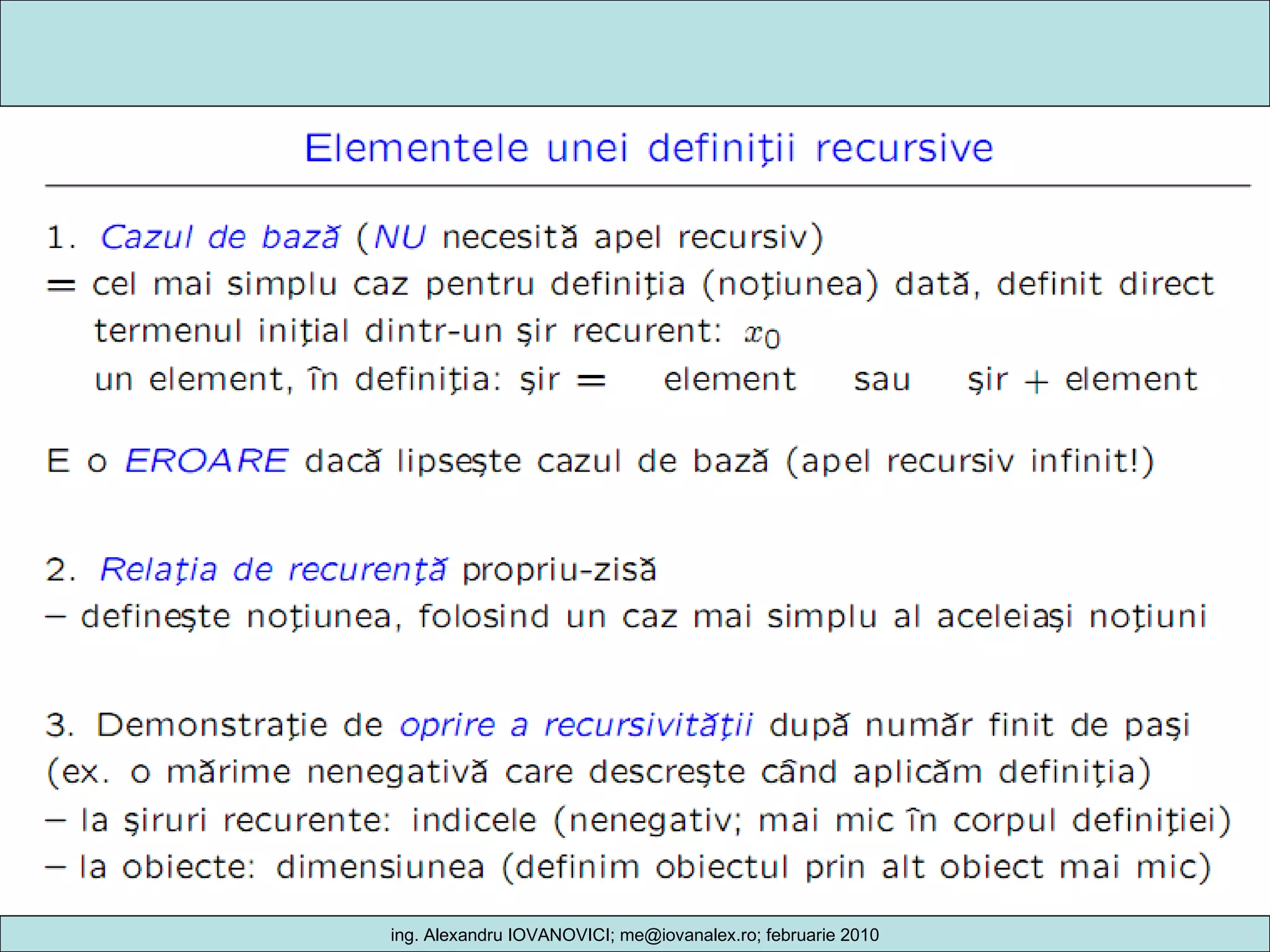Click the word 'propriu-zisă'
Screen dimensions: 1270x952
(x=559, y=570)
